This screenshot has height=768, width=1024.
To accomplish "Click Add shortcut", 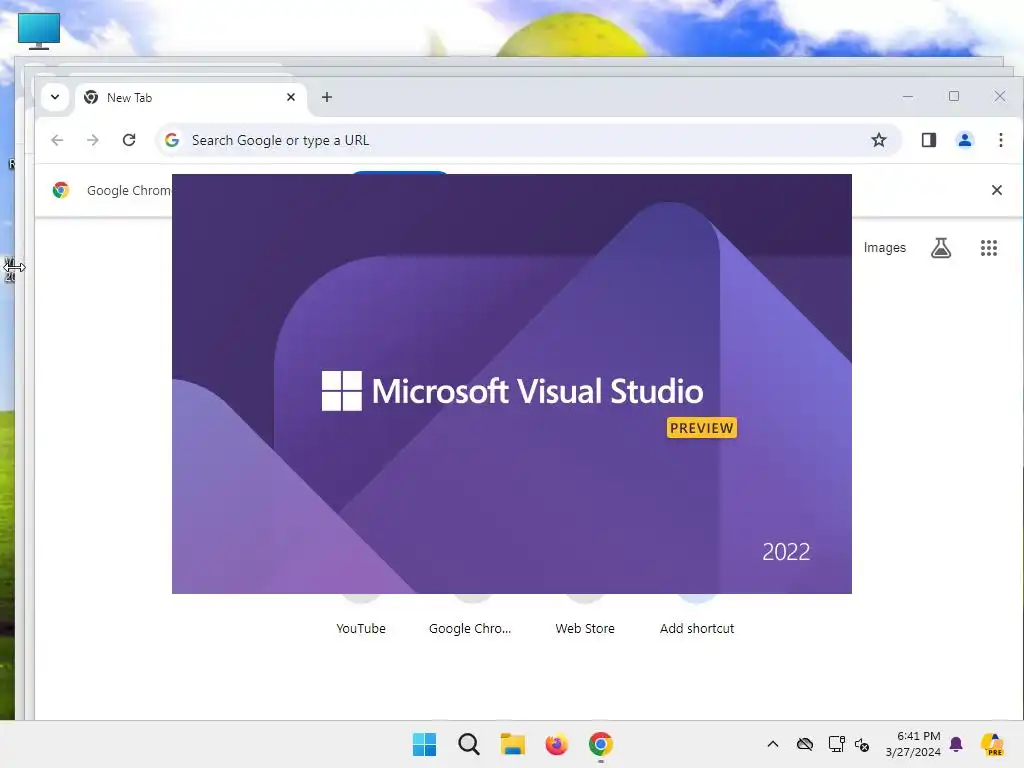I will pos(697,628).
